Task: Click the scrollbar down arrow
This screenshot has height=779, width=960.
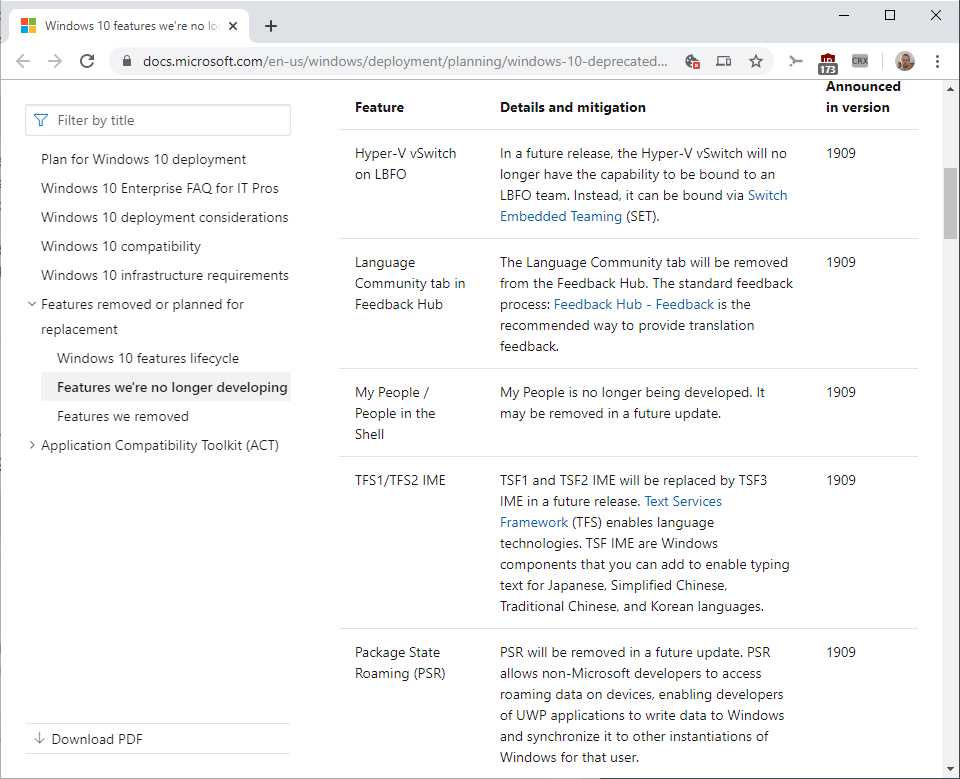Action: [x=950, y=769]
